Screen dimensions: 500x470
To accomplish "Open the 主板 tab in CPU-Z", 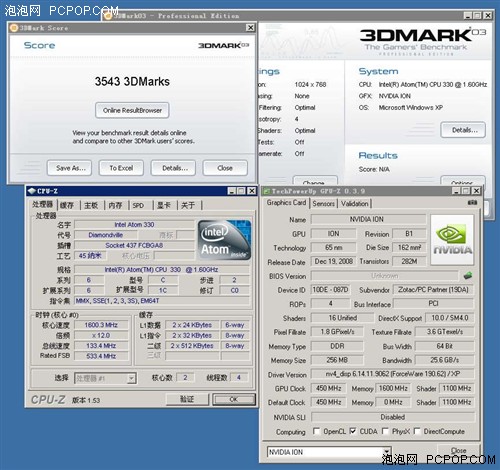I will coord(91,205).
